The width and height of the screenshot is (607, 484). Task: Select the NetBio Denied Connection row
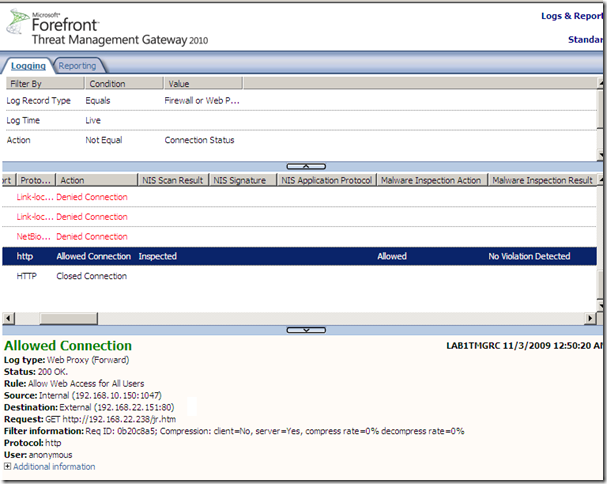(300, 237)
